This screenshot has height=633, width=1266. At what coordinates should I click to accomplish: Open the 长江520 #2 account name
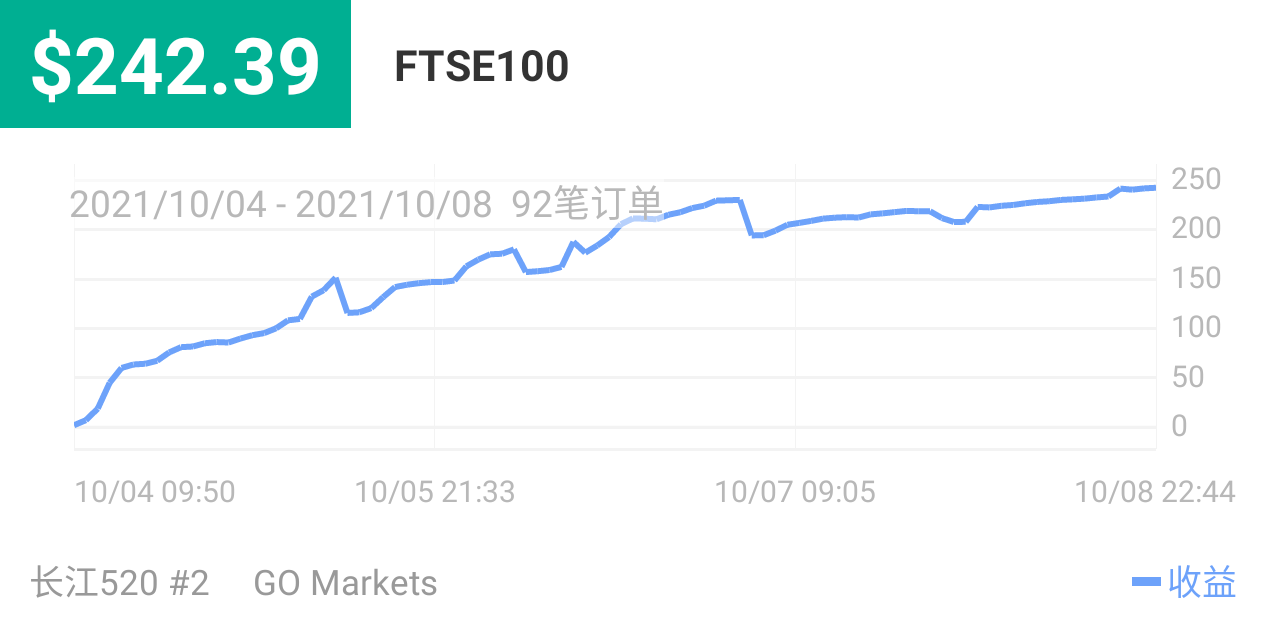point(120,583)
